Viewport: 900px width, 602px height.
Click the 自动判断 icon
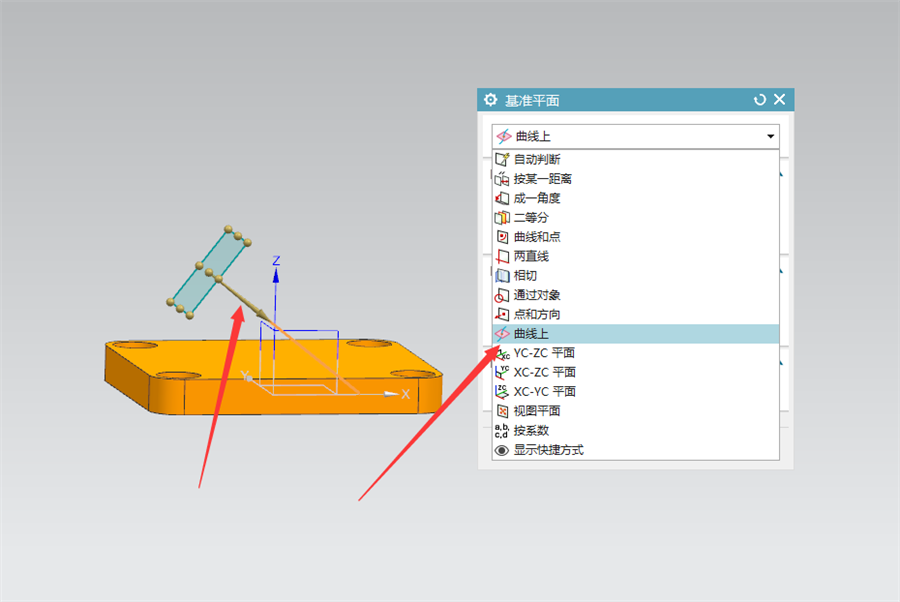(x=502, y=160)
